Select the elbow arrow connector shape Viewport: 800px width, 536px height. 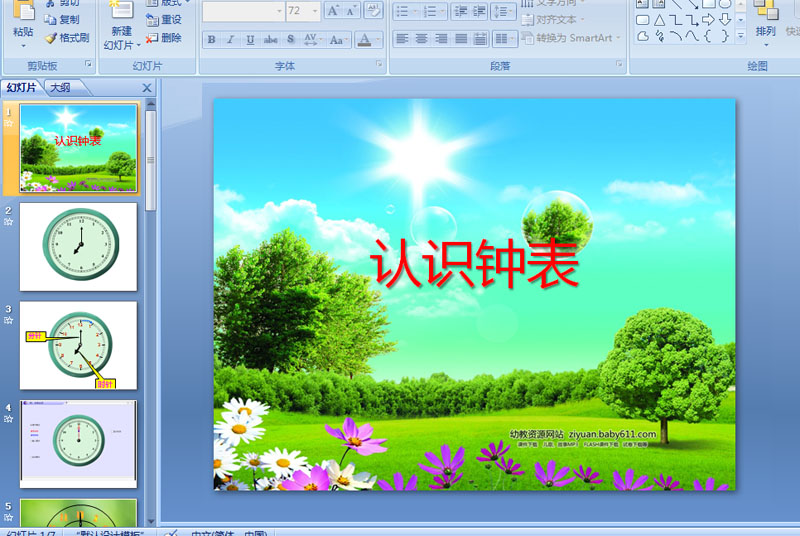click(691, 20)
